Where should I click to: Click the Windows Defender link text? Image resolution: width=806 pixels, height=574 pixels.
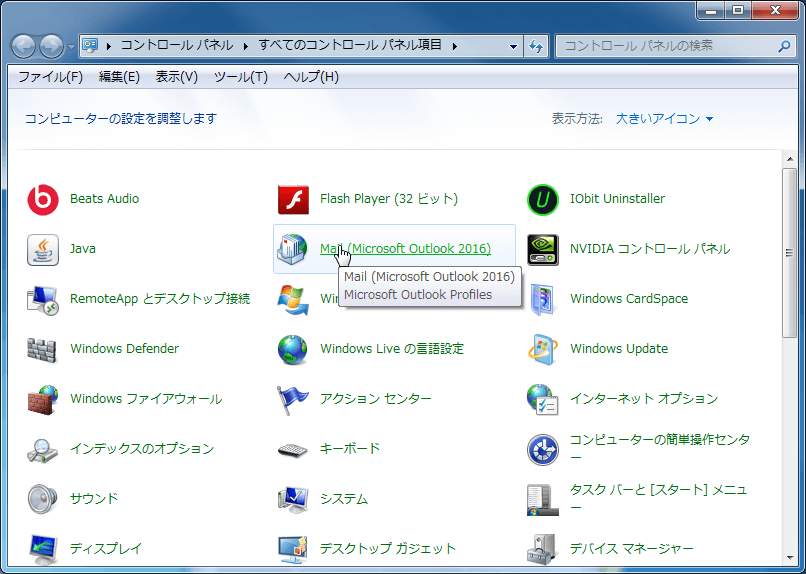(124, 348)
